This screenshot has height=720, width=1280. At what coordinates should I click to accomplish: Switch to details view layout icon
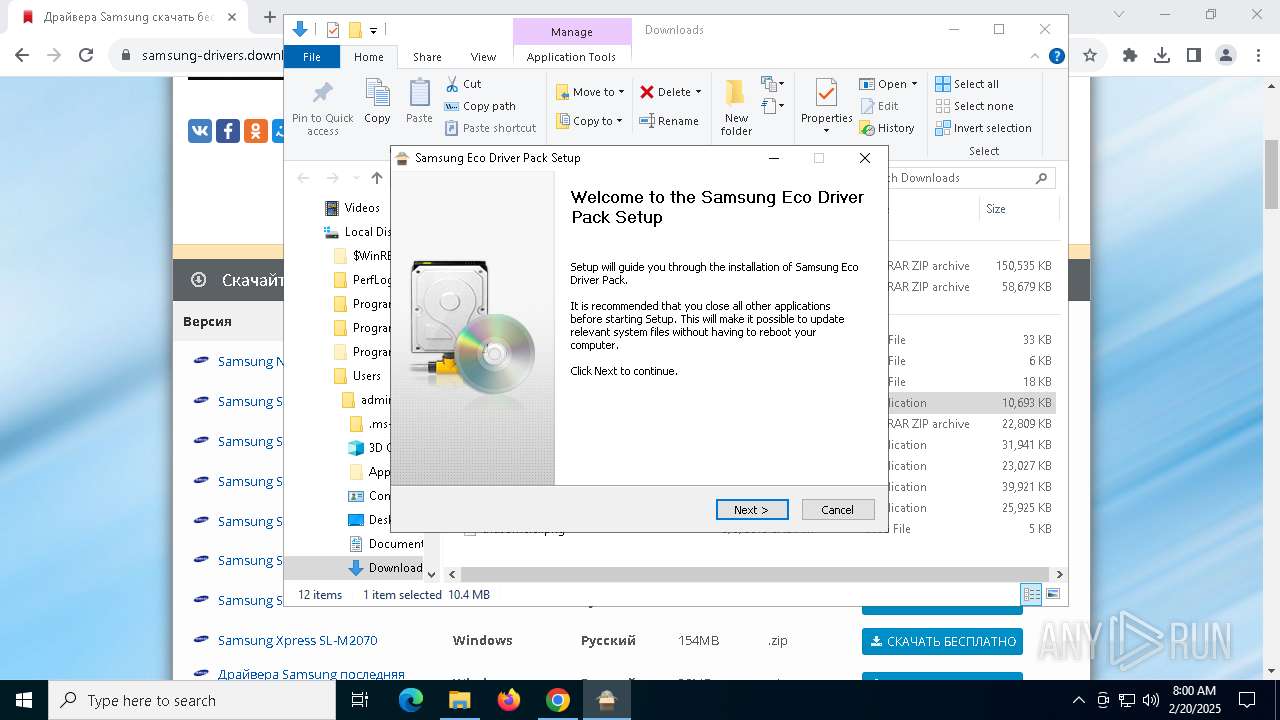(1032, 594)
